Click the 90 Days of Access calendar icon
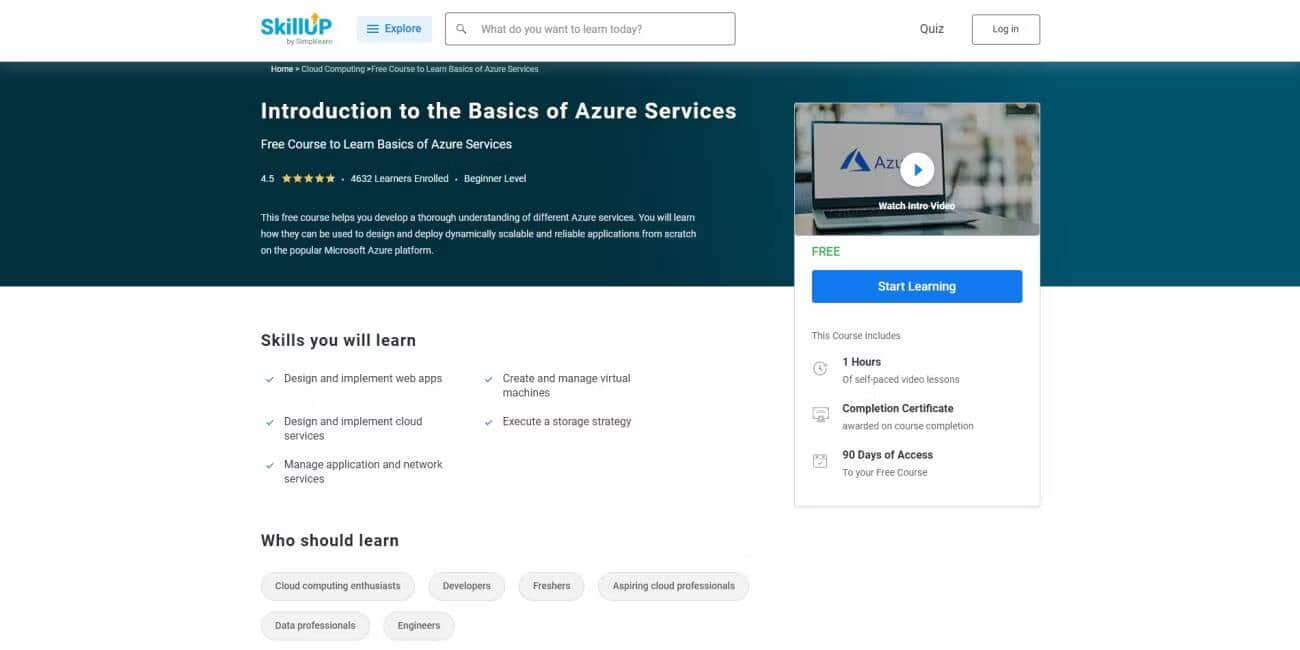The height and width of the screenshot is (650, 1300). coord(820,461)
